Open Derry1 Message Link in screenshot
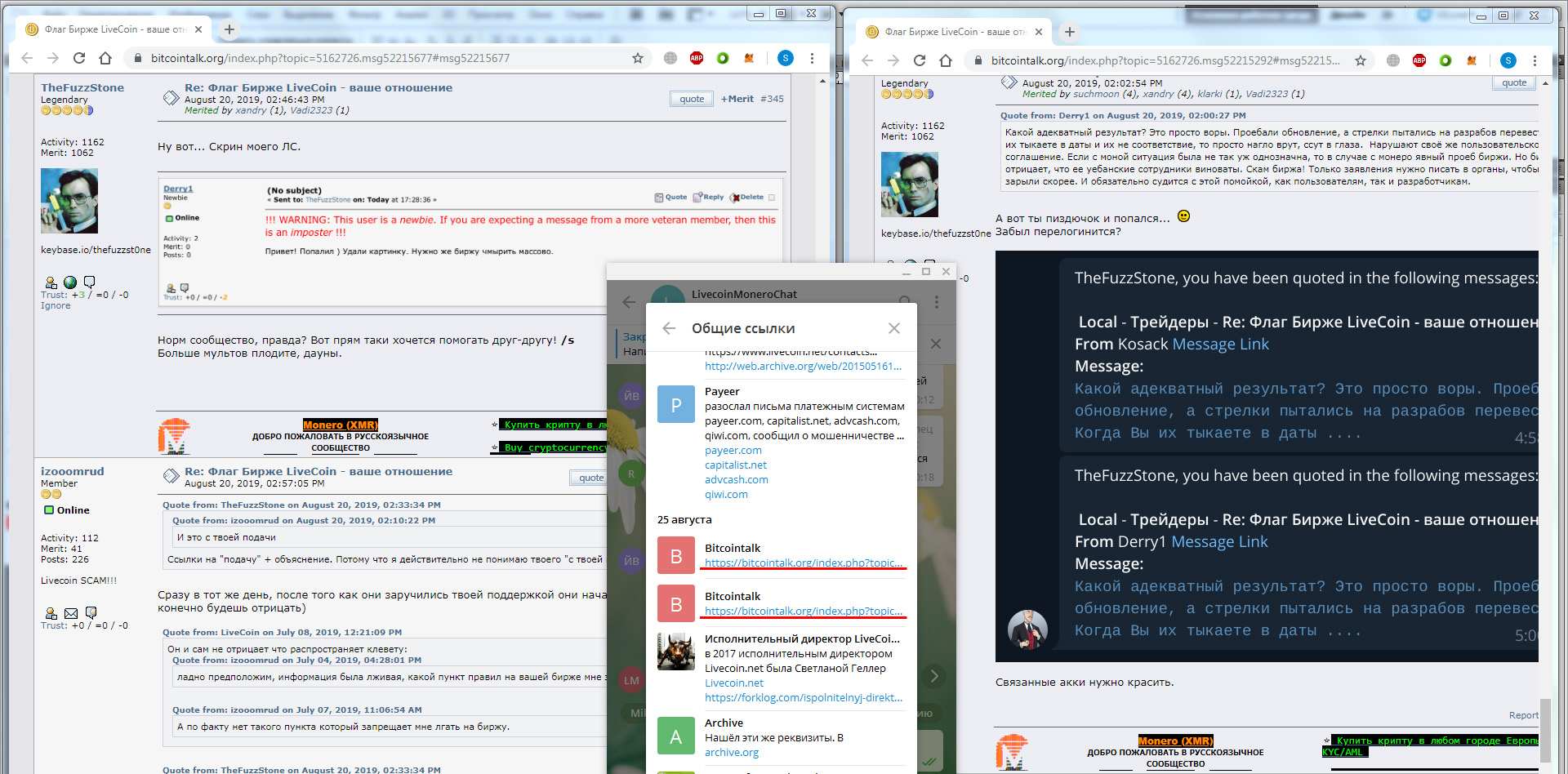The width and height of the screenshot is (1568, 774). (x=1219, y=542)
